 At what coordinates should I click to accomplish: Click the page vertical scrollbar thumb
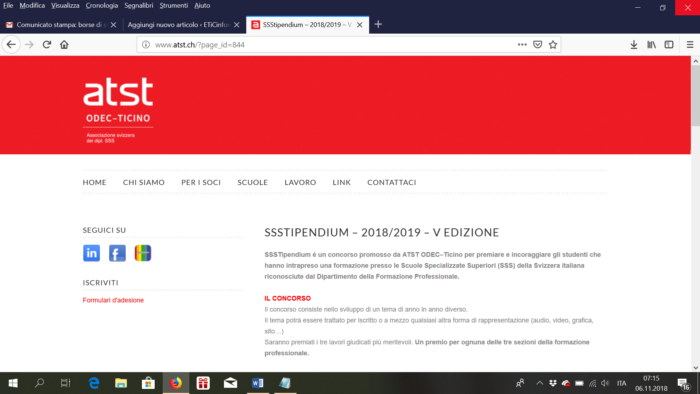click(696, 96)
